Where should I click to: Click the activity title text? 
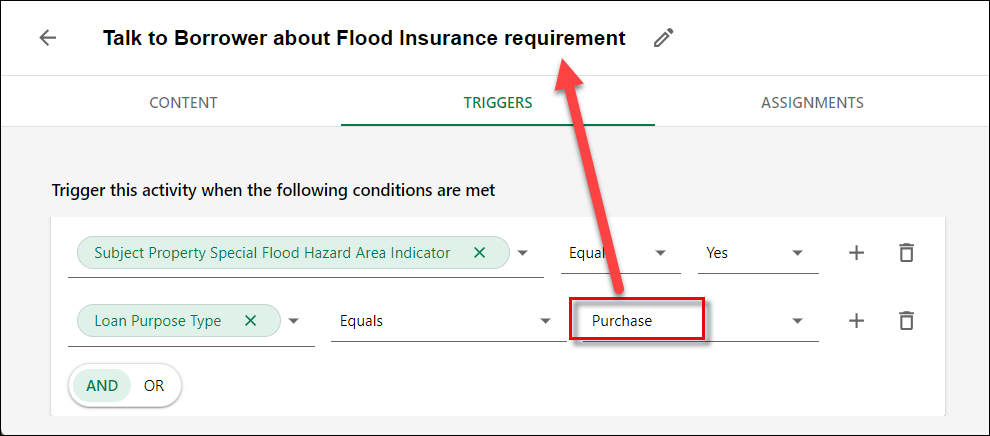pos(364,38)
